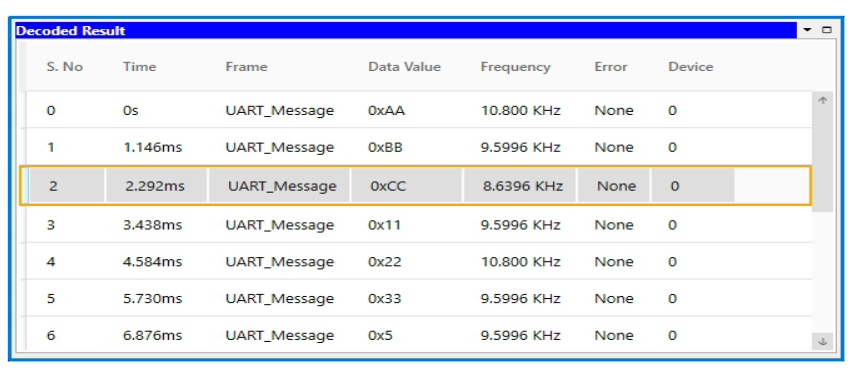Select the row with data 0x11
853x372 pixels.
tap(419, 225)
